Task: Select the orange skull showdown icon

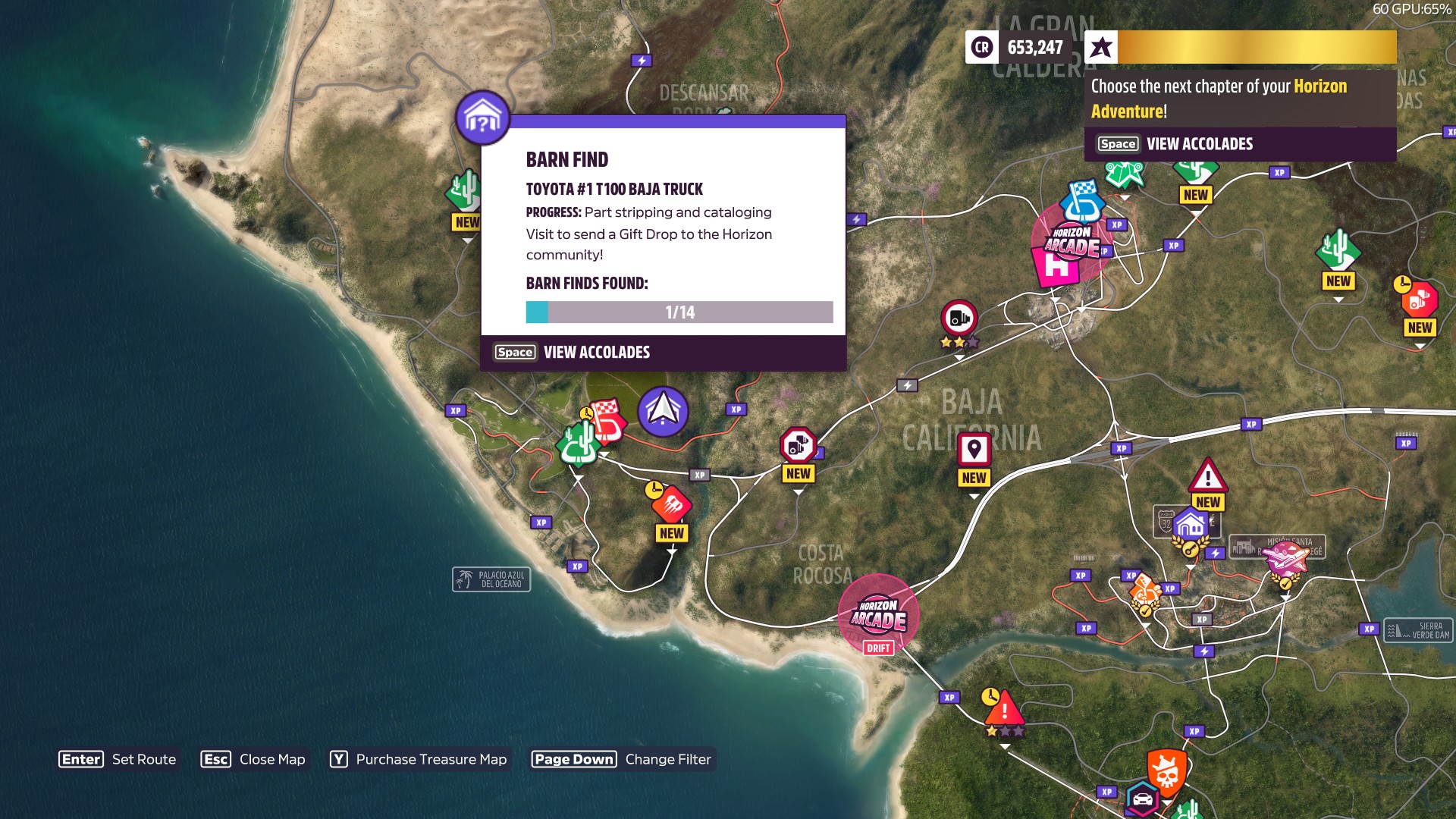Action: pyautogui.click(x=1166, y=772)
